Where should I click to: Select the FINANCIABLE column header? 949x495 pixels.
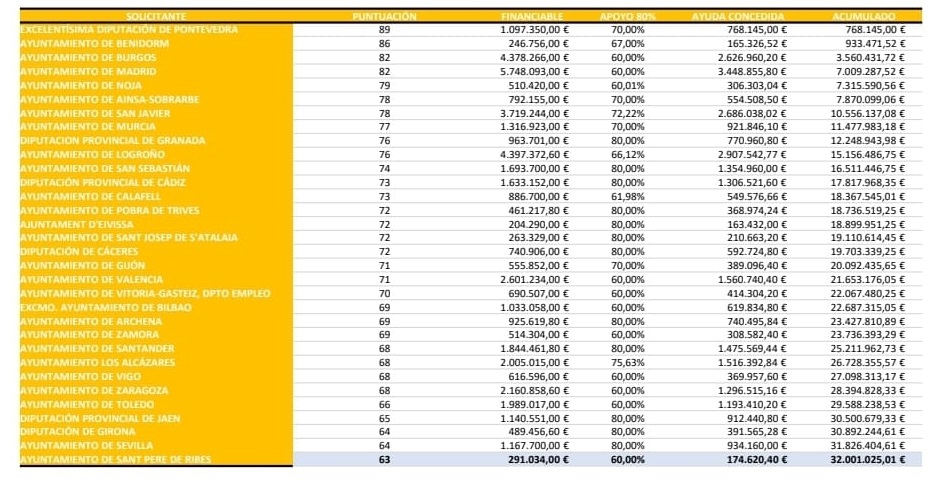pos(532,16)
